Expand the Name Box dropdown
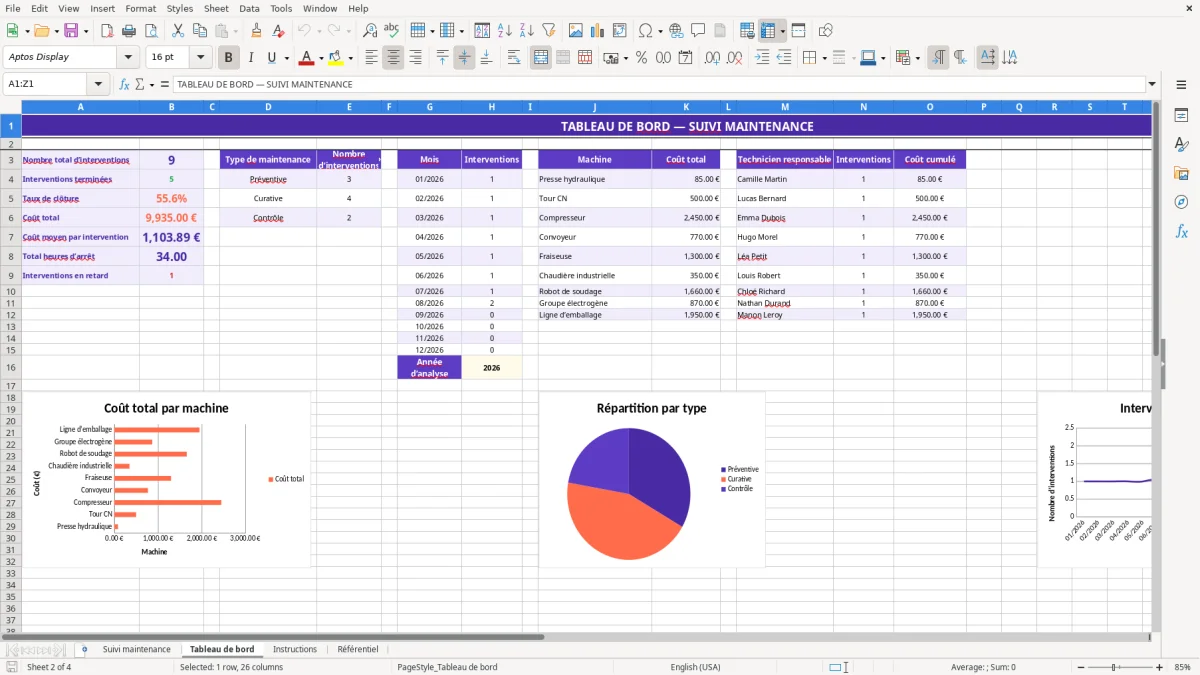The image size is (1200, 675). [97, 85]
